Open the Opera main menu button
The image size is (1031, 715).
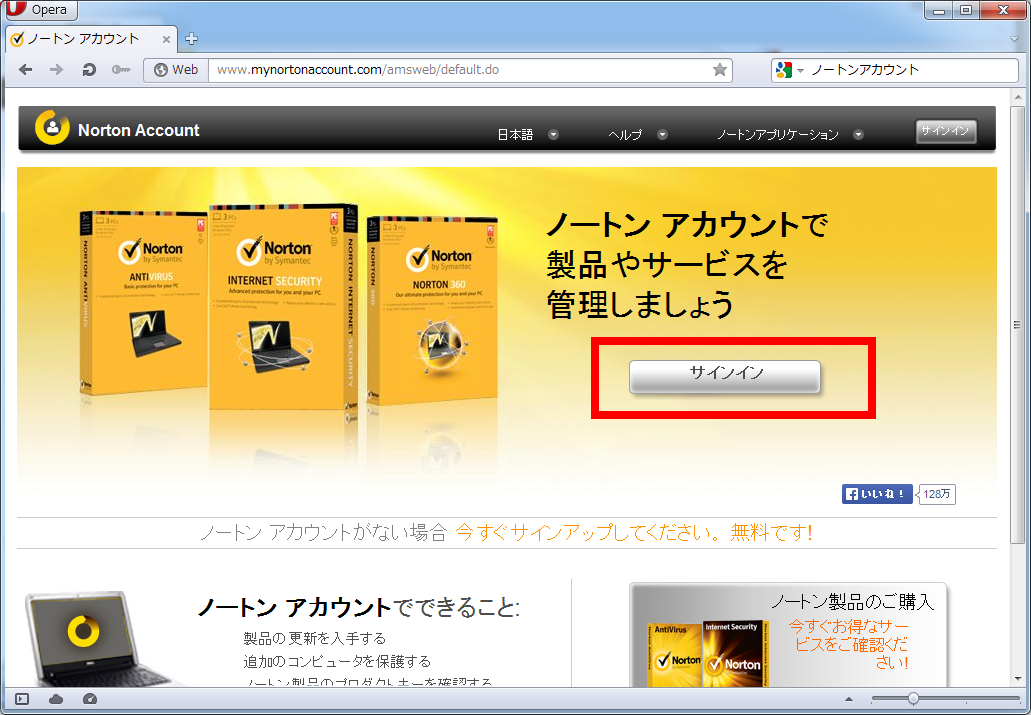point(41,10)
